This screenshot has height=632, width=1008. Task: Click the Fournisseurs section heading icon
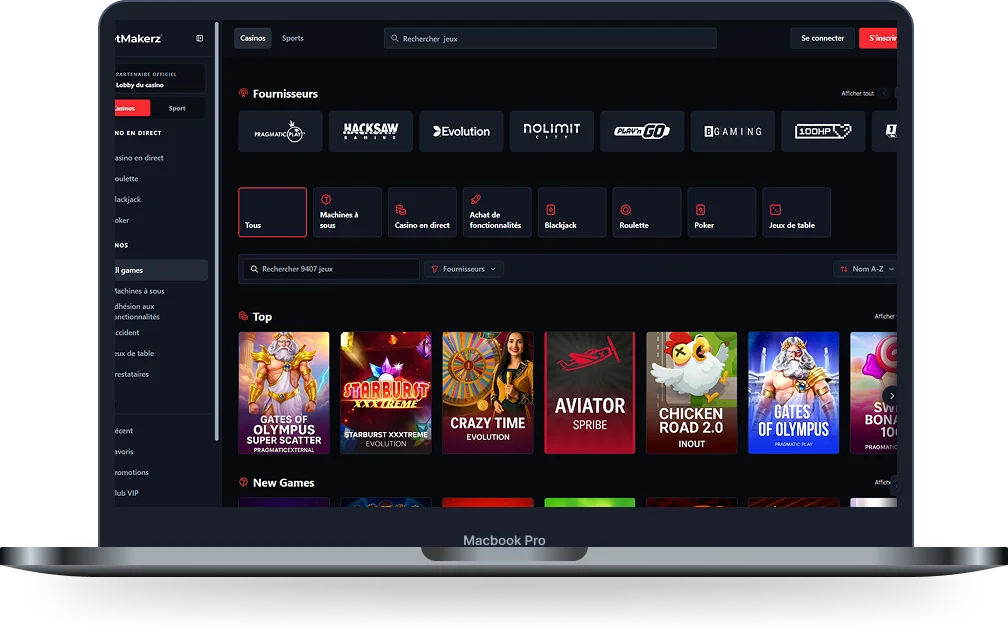coord(243,93)
